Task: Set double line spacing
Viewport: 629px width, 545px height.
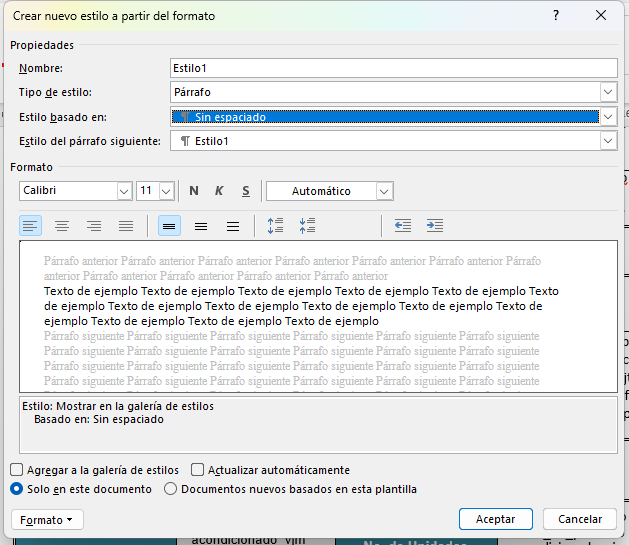Action: pyautogui.click(x=233, y=226)
